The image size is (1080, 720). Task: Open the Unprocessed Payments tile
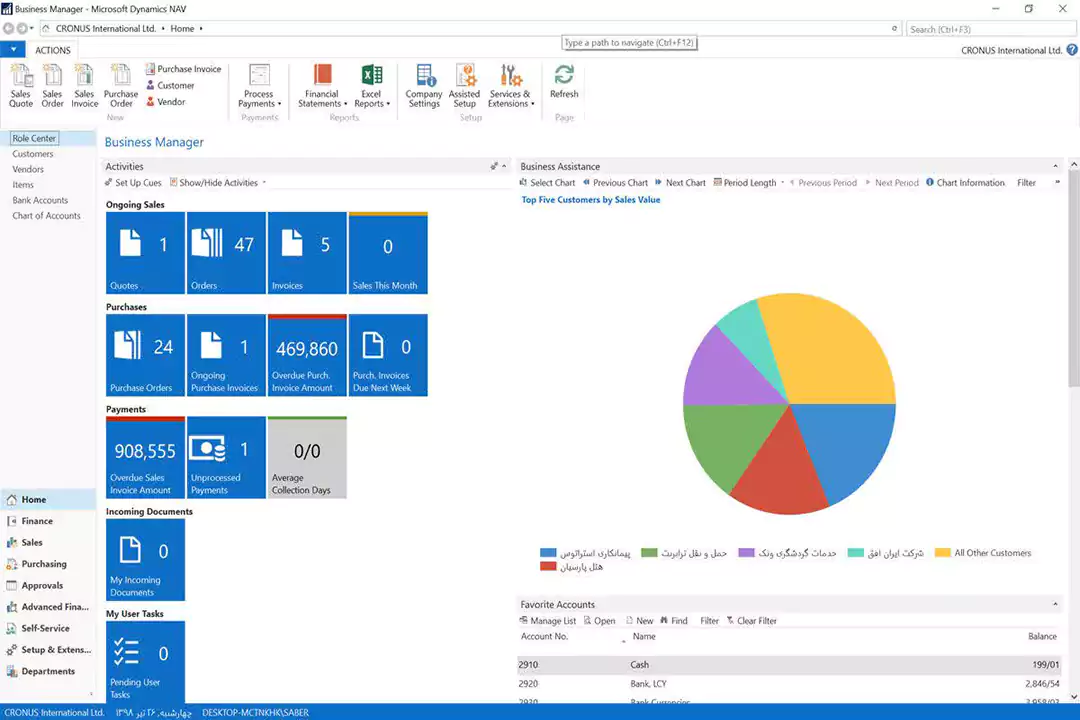pos(226,457)
